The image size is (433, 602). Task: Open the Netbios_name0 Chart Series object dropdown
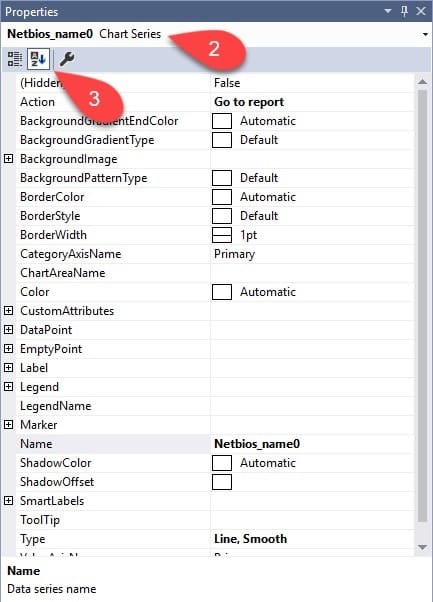point(425,35)
